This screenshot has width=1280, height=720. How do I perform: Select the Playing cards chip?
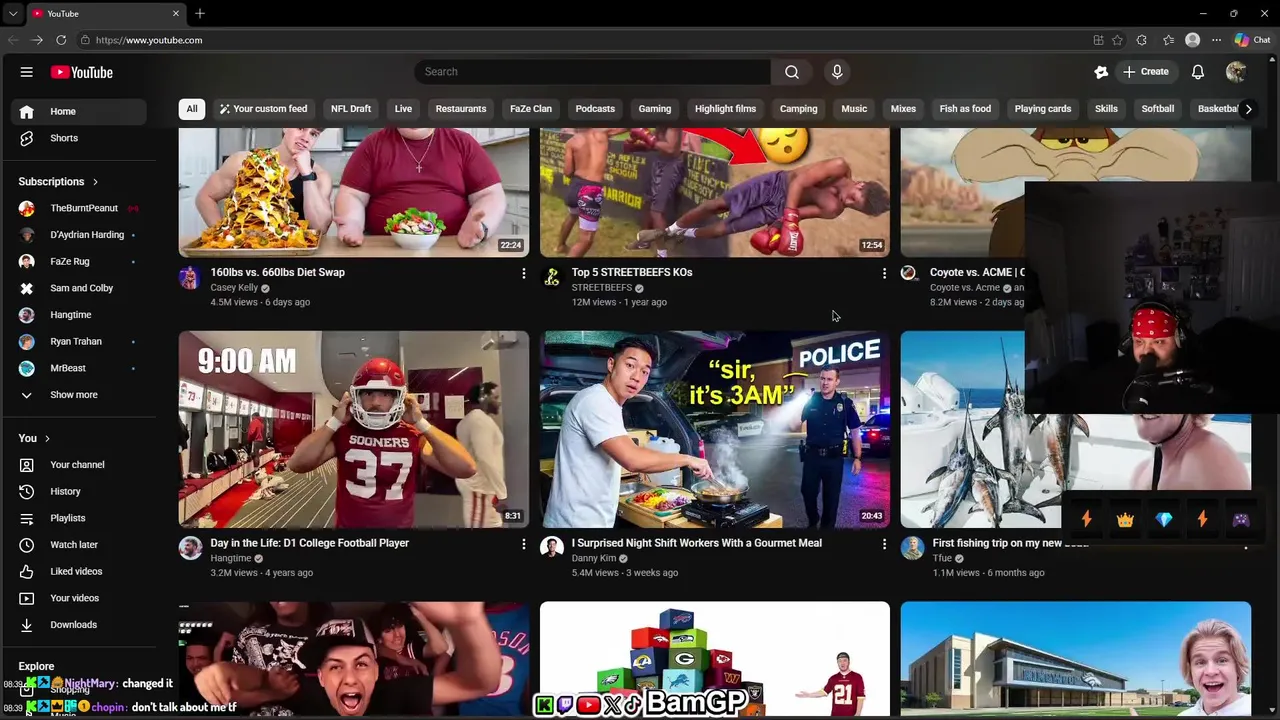tap(1043, 109)
